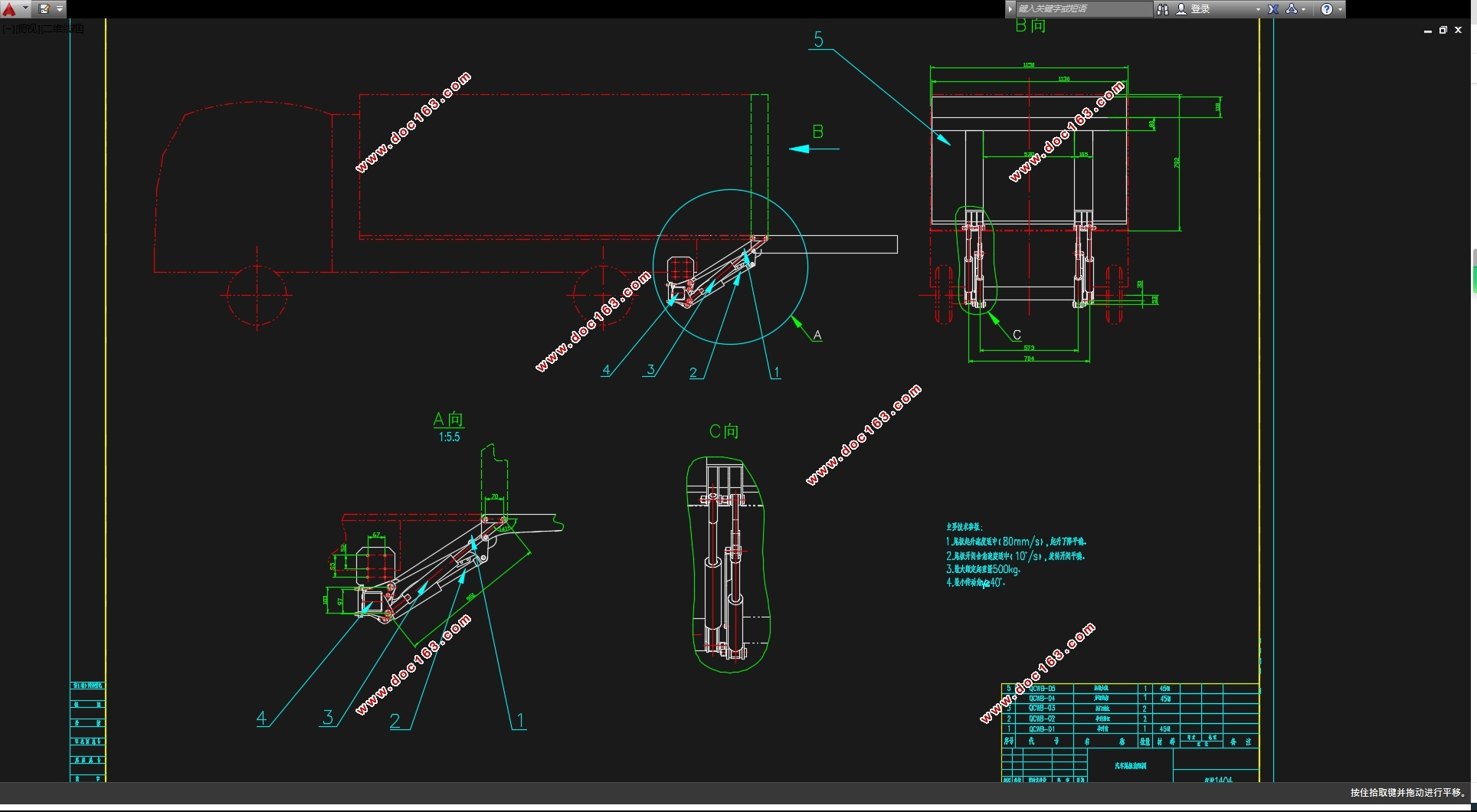Select dimension '573' under B view
The width and height of the screenshot is (1477, 812).
pyautogui.click(x=1029, y=348)
